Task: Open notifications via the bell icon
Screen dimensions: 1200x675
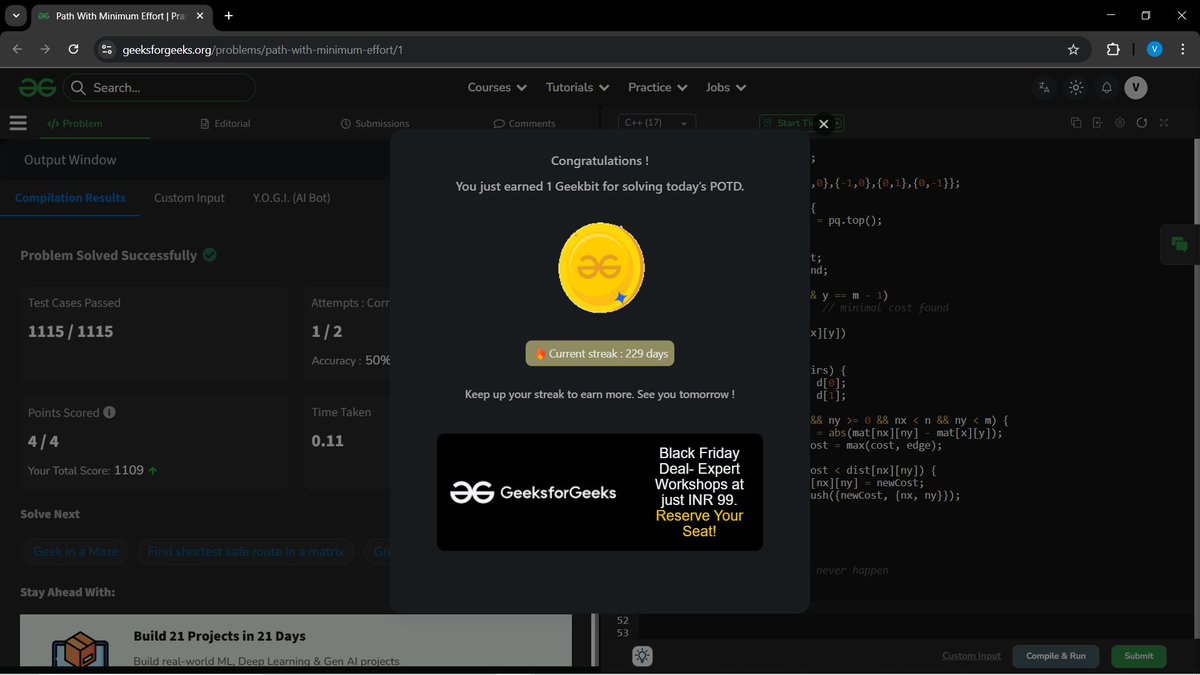Action: pyautogui.click(x=1106, y=87)
